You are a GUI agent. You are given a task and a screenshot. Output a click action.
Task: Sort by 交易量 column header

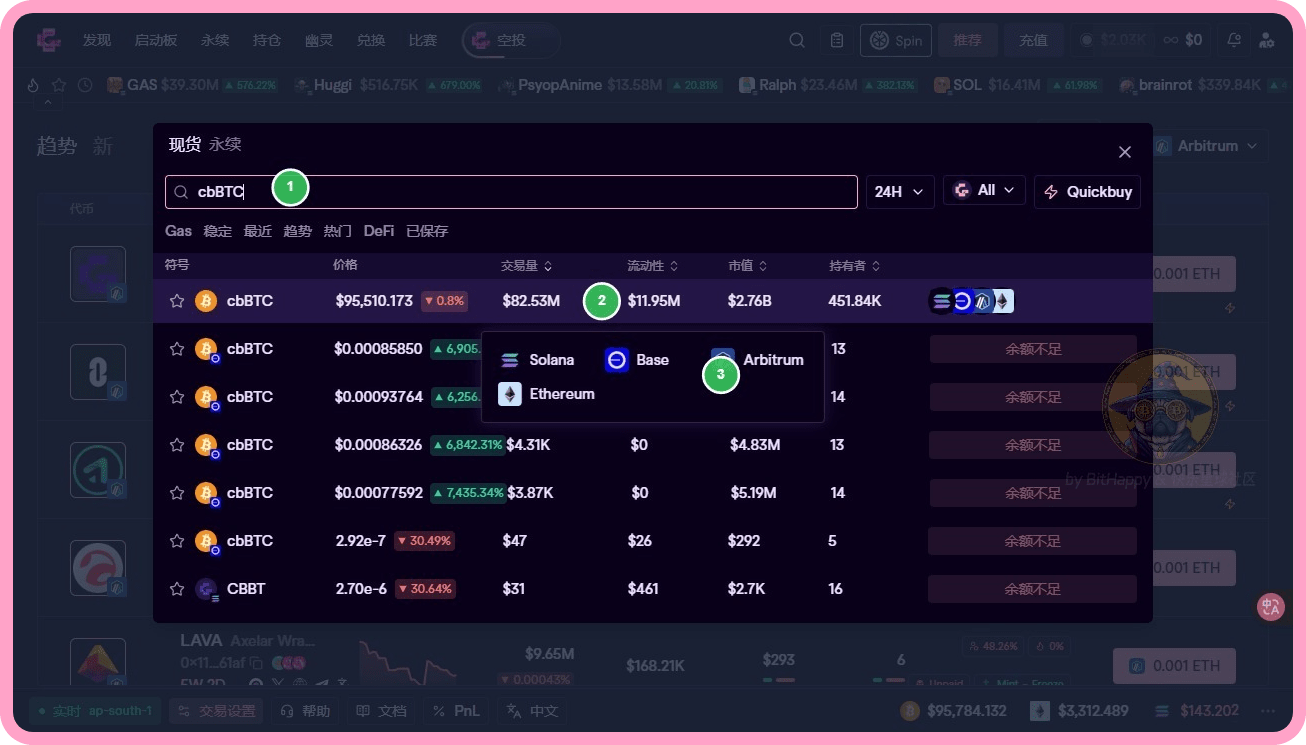[x=526, y=266]
